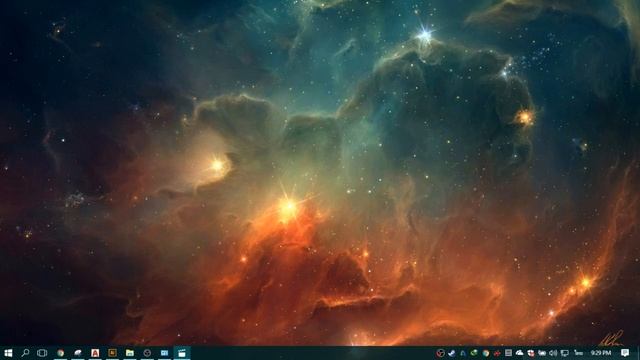
Task: Open the gray circular app on taskbar
Action: 147,353
